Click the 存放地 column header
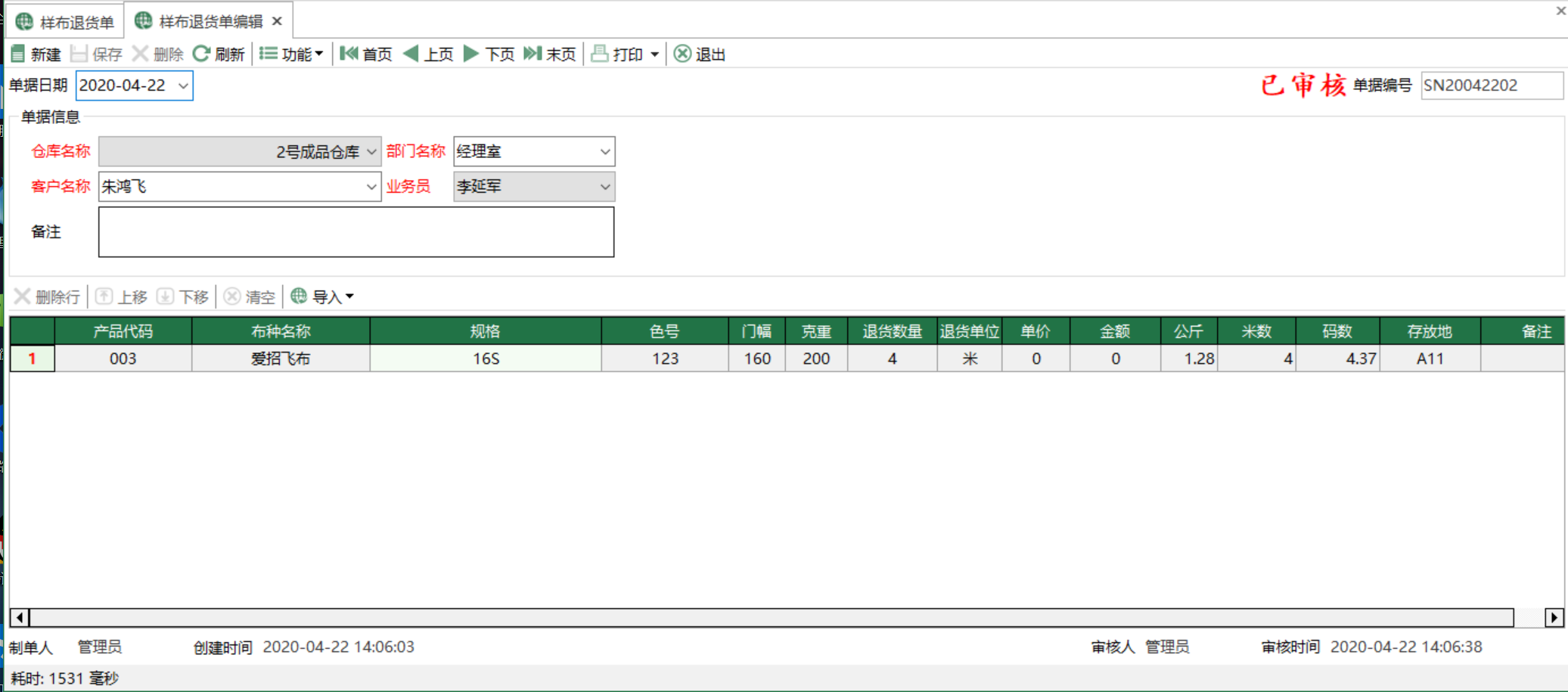Viewport: 1568px width, 692px height. [1430, 331]
